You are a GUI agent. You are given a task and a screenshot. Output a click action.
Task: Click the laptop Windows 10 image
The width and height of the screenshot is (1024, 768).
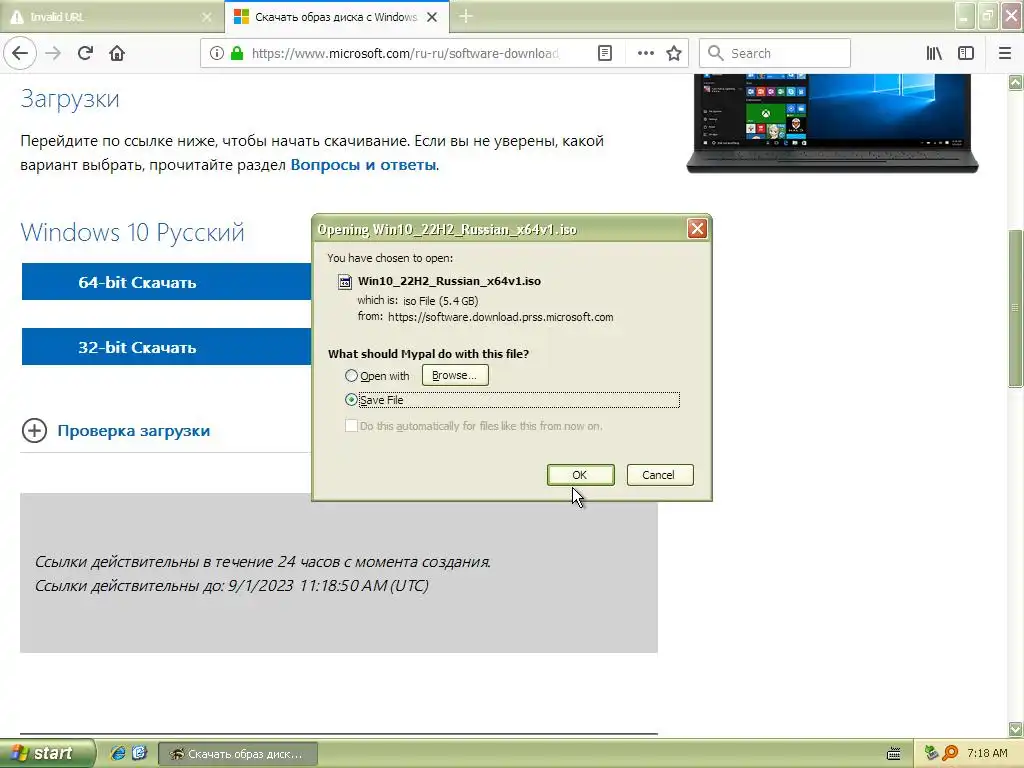click(x=833, y=123)
